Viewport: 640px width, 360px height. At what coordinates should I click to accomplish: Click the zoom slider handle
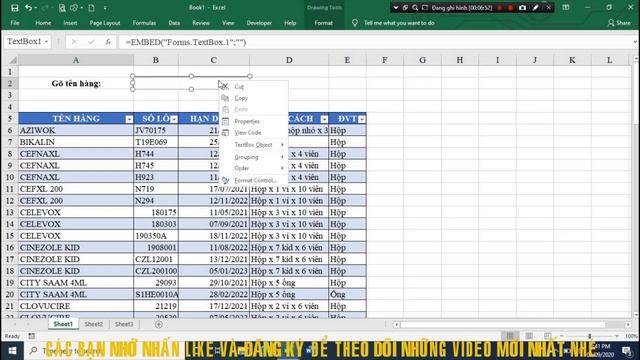pos(589,336)
